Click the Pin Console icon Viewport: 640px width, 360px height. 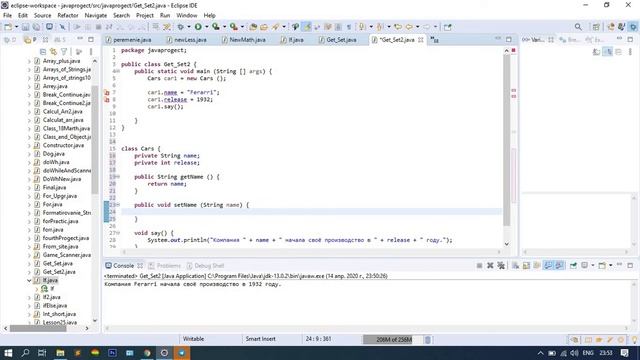click(573, 266)
